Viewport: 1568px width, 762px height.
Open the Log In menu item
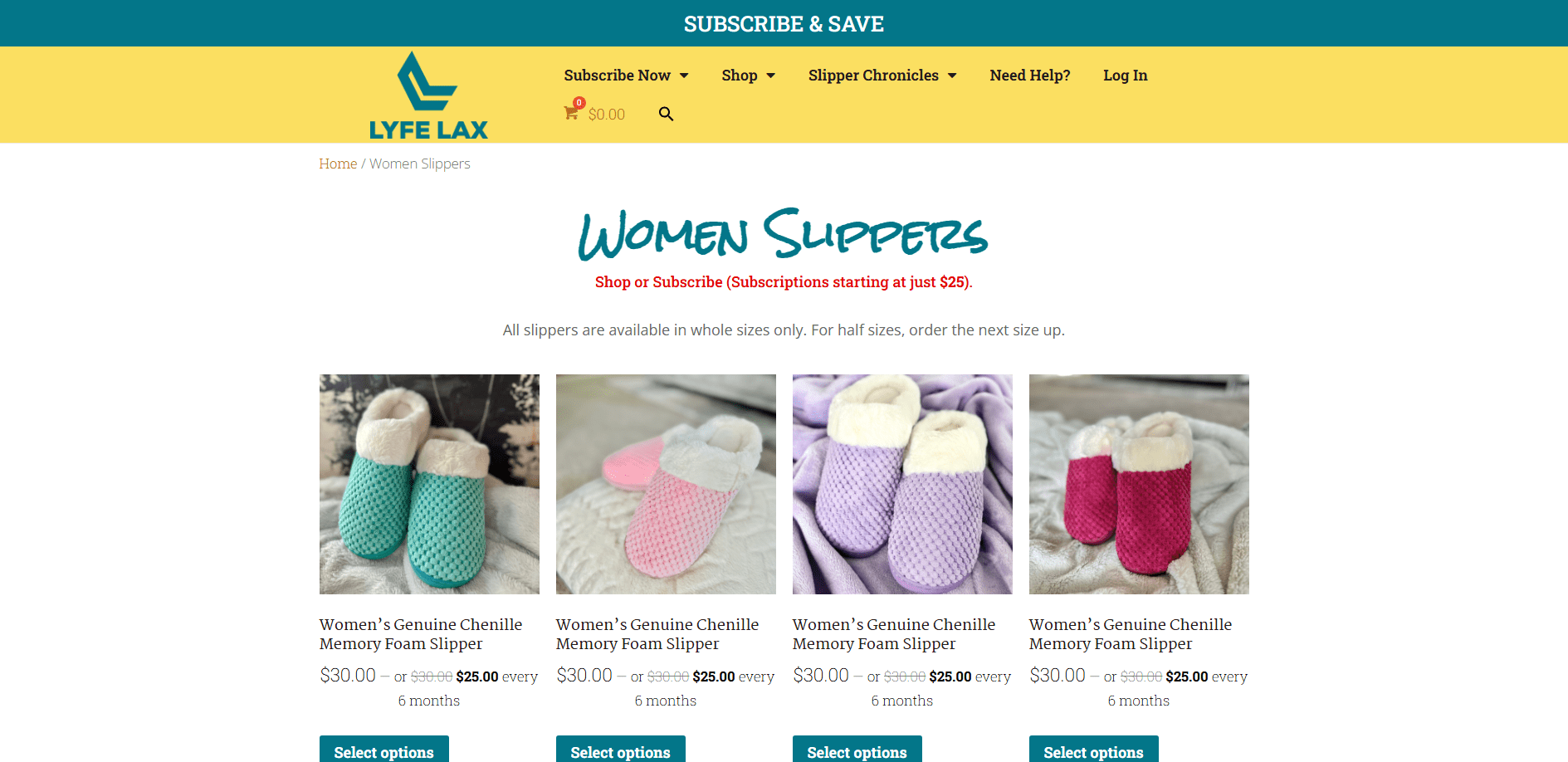pyautogui.click(x=1125, y=76)
